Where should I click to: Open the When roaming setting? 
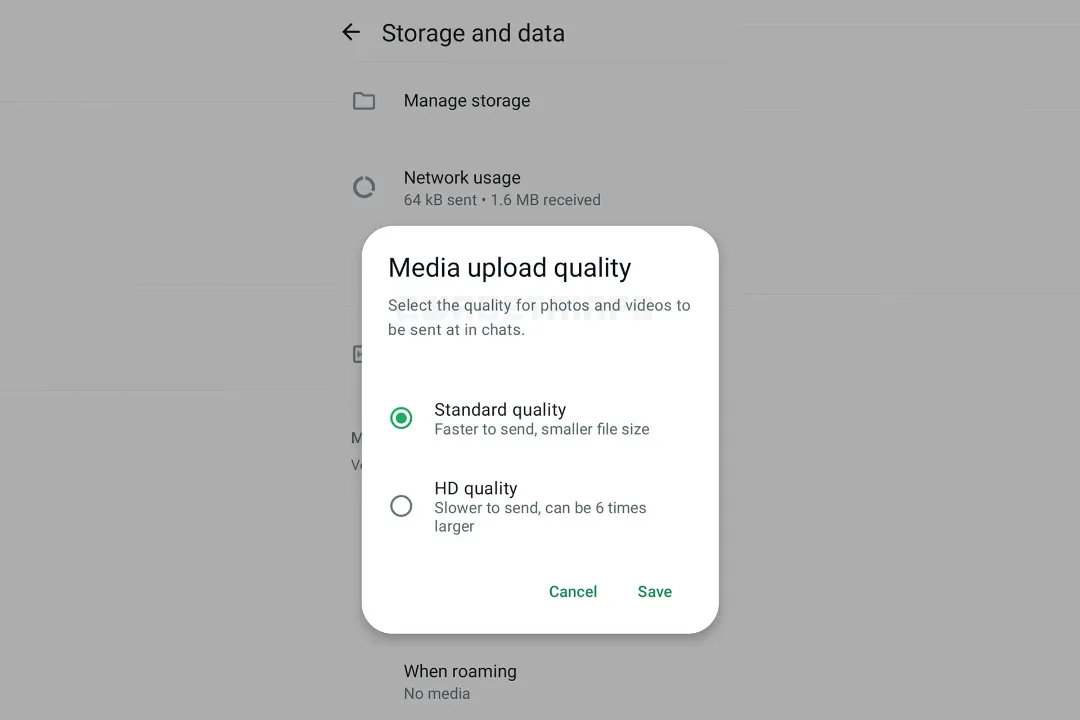(x=460, y=672)
